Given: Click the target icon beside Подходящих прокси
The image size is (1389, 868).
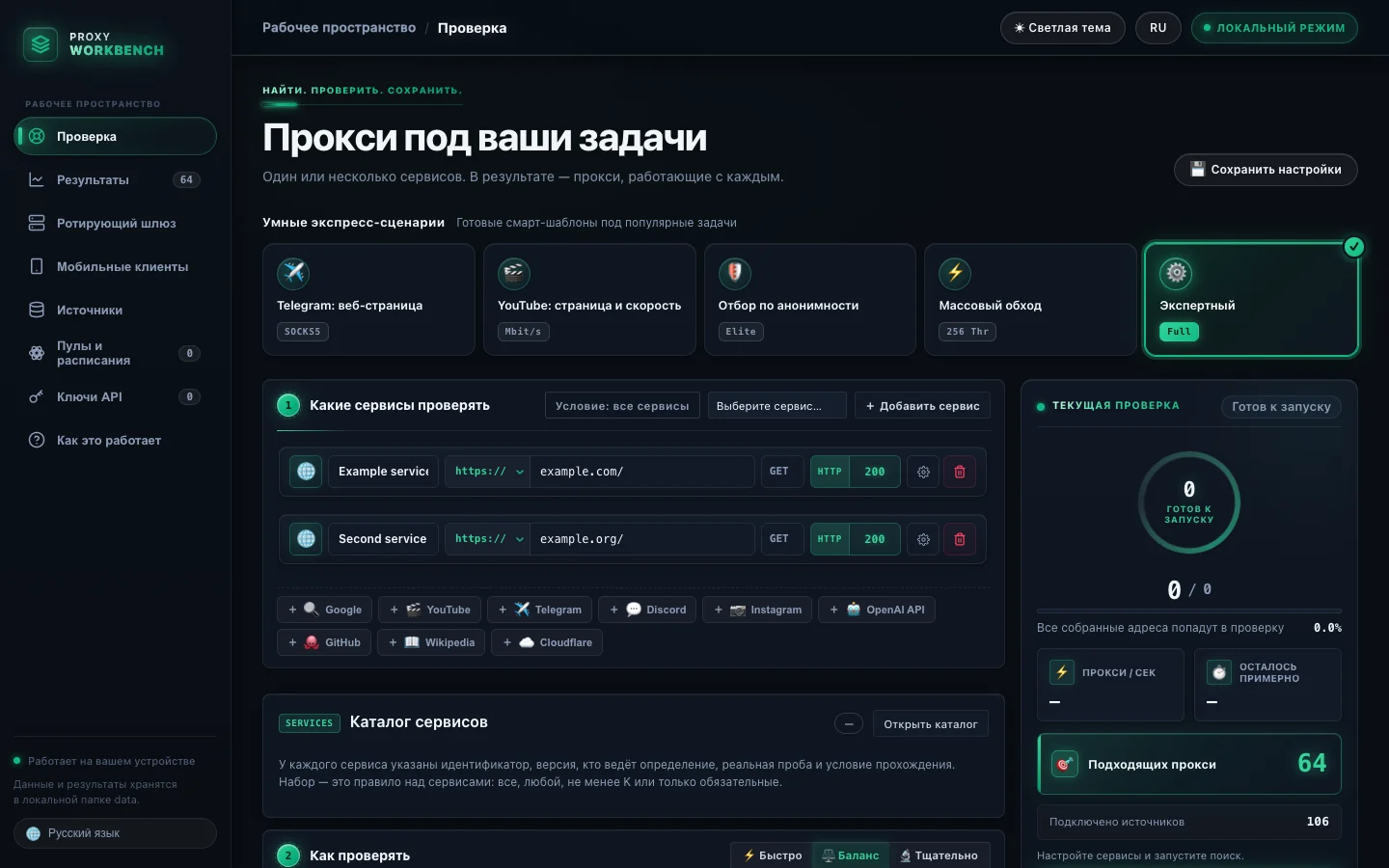Looking at the screenshot, I should pos(1065,764).
